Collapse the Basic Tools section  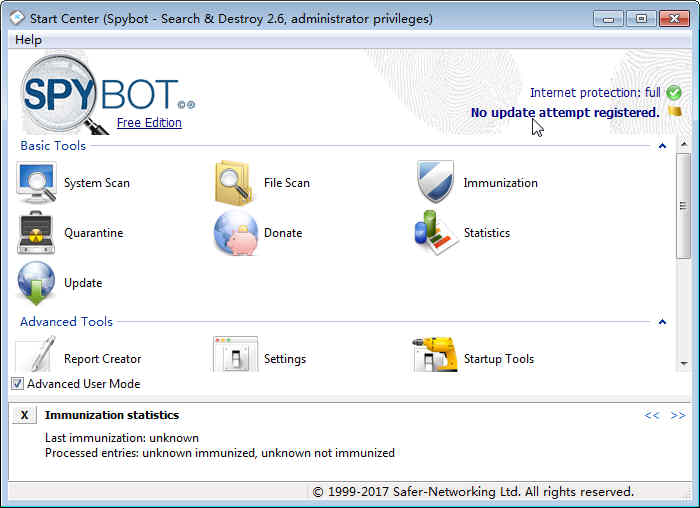click(662, 146)
